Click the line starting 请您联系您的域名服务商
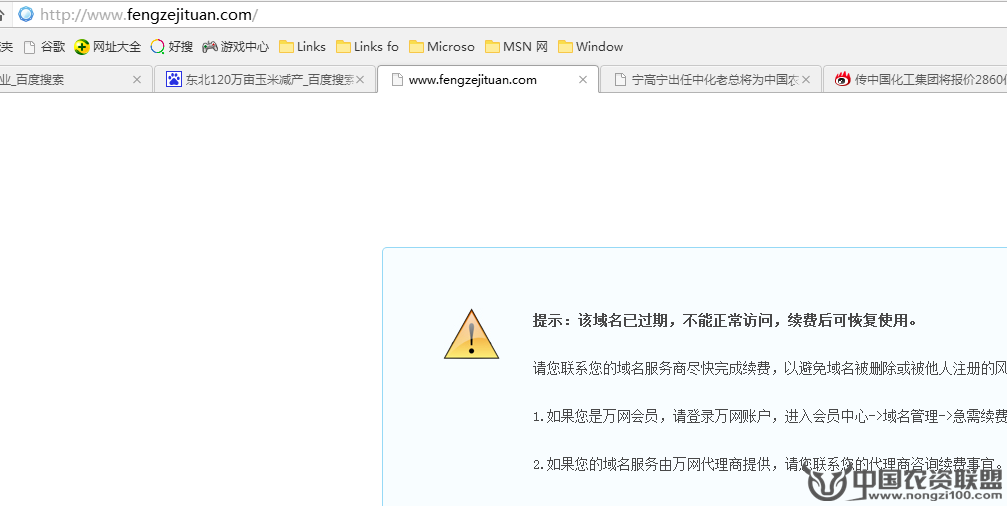The width and height of the screenshot is (1007, 506). pos(769,369)
